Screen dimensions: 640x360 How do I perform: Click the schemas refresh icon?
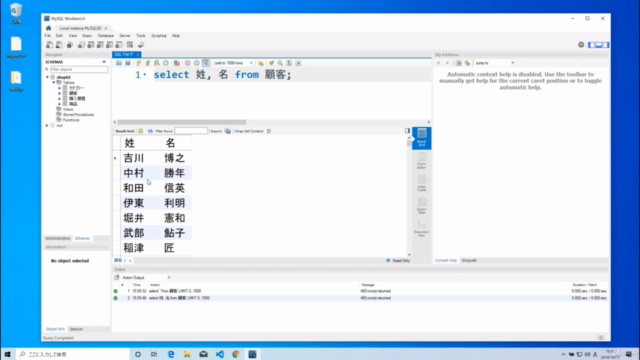tap(104, 62)
